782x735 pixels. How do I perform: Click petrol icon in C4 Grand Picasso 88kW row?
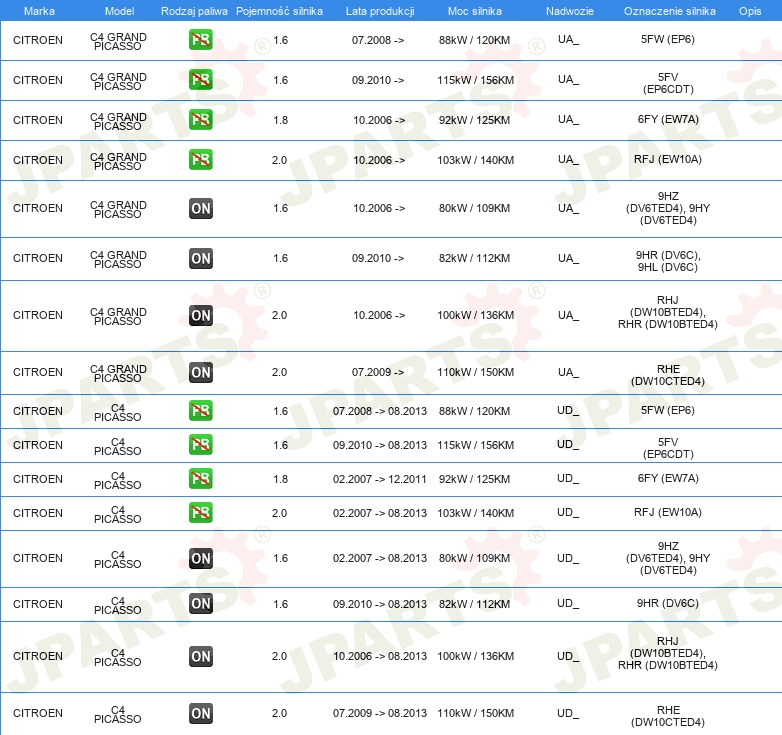(201, 40)
